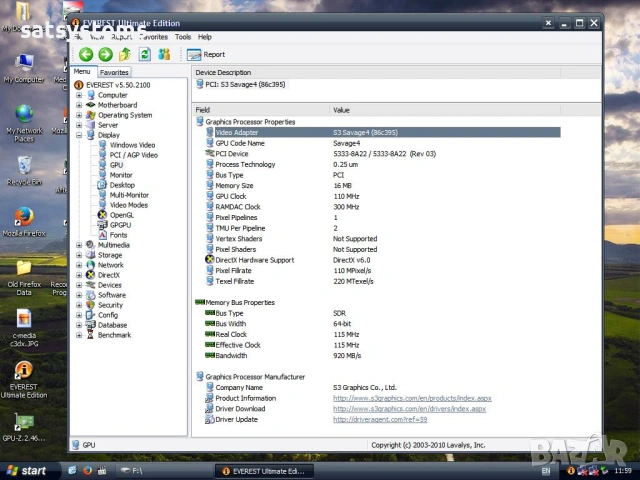Go back with the green left arrow
Screen dimensions: 640x480
pyautogui.click(x=86, y=54)
